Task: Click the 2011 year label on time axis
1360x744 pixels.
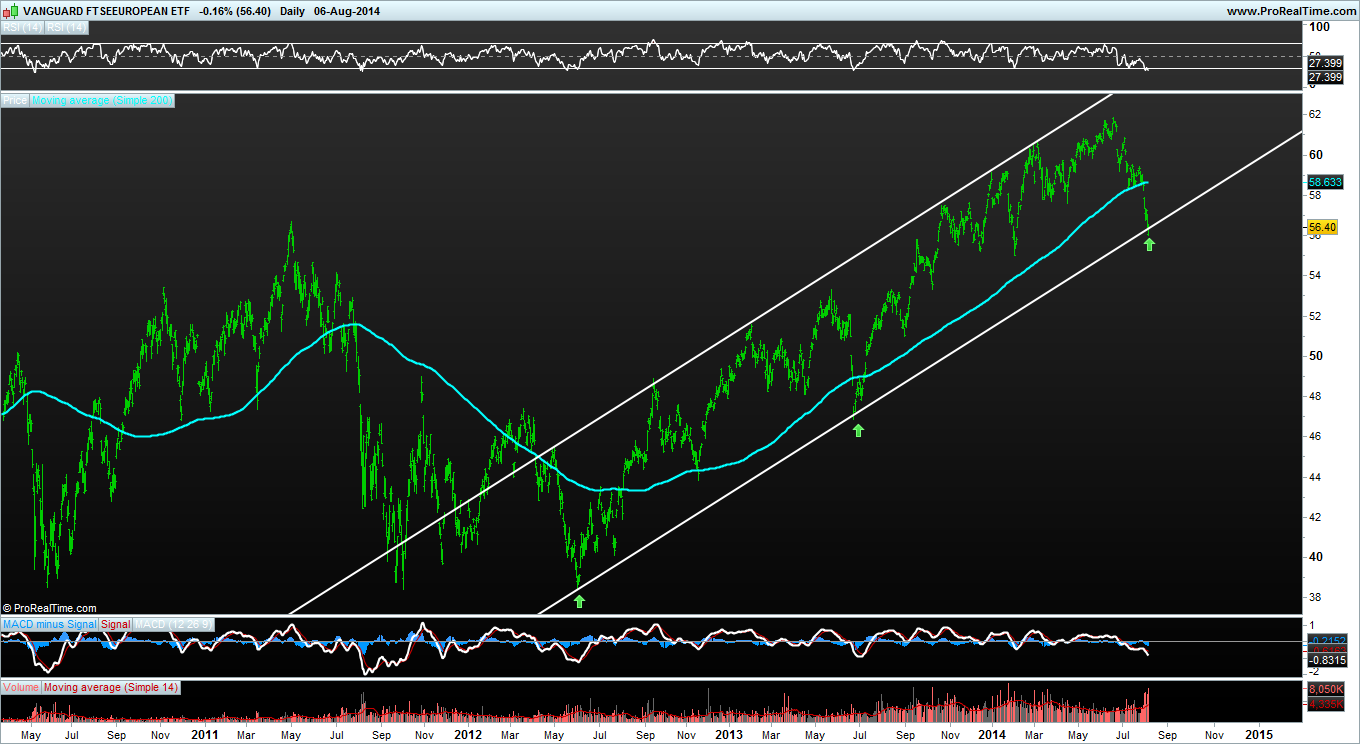Action: [205, 734]
